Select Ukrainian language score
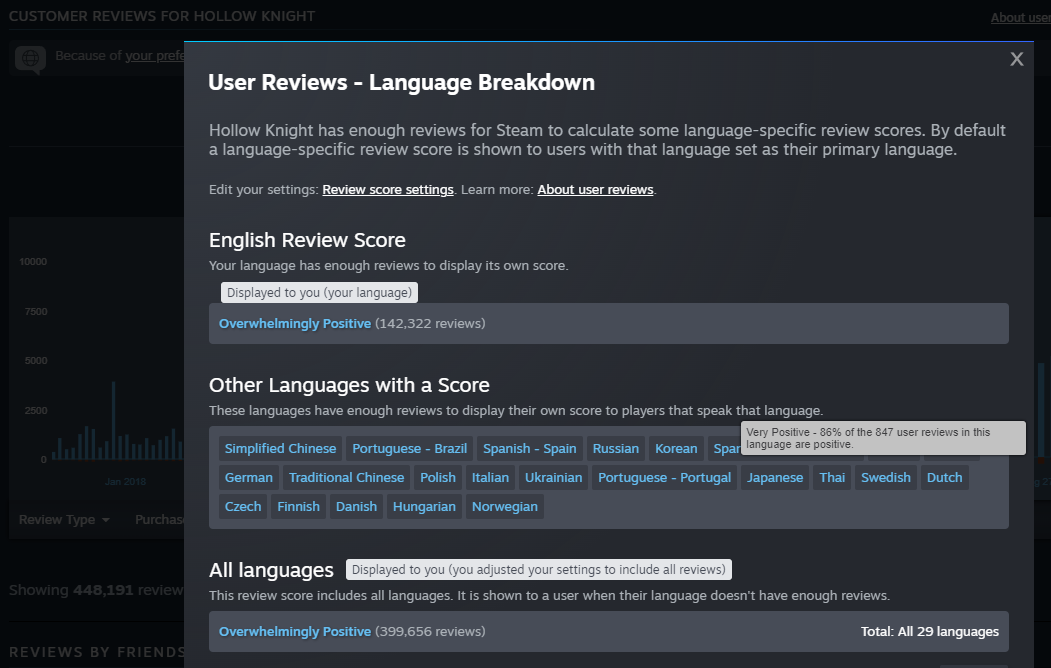Image resolution: width=1051 pixels, height=668 pixels. [x=553, y=478]
